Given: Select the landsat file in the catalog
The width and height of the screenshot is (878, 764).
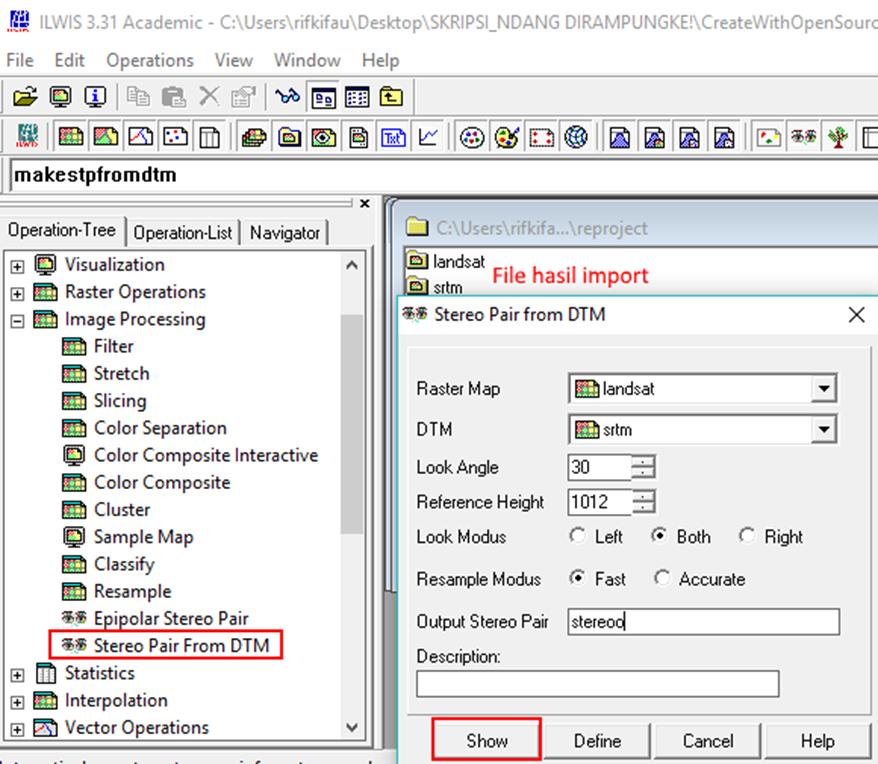Looking at the screenshot, I should 446,261.
